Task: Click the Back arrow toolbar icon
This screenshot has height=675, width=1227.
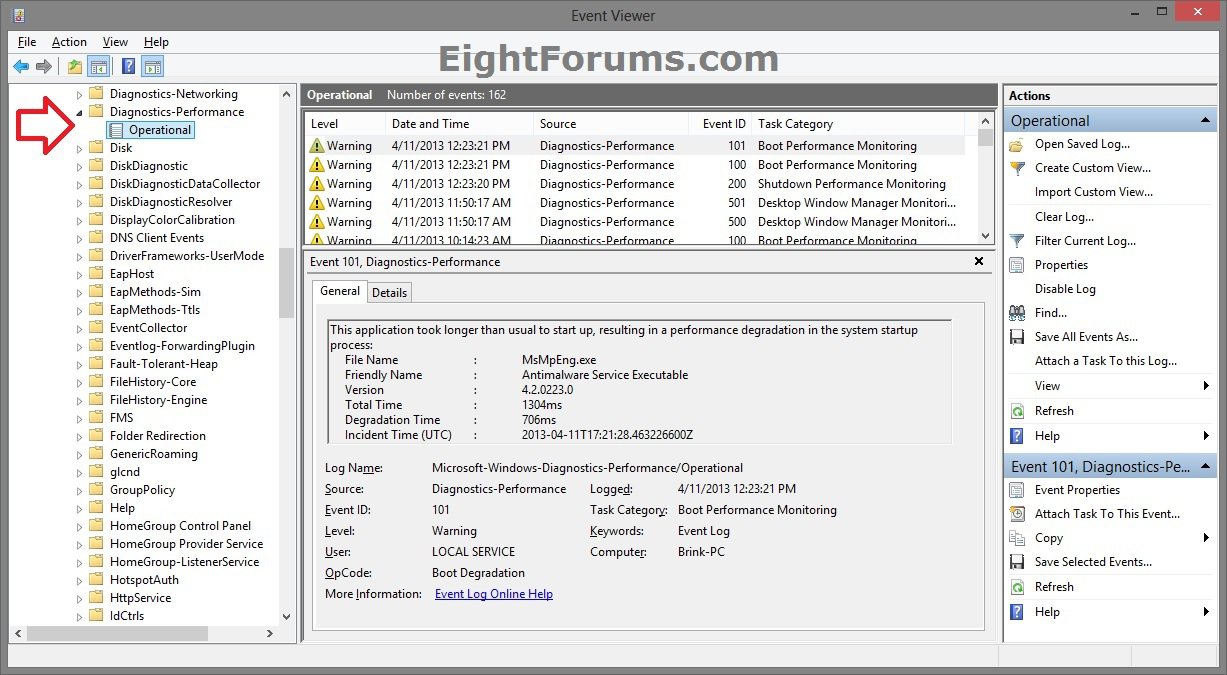Action: (x=21, y=67)
